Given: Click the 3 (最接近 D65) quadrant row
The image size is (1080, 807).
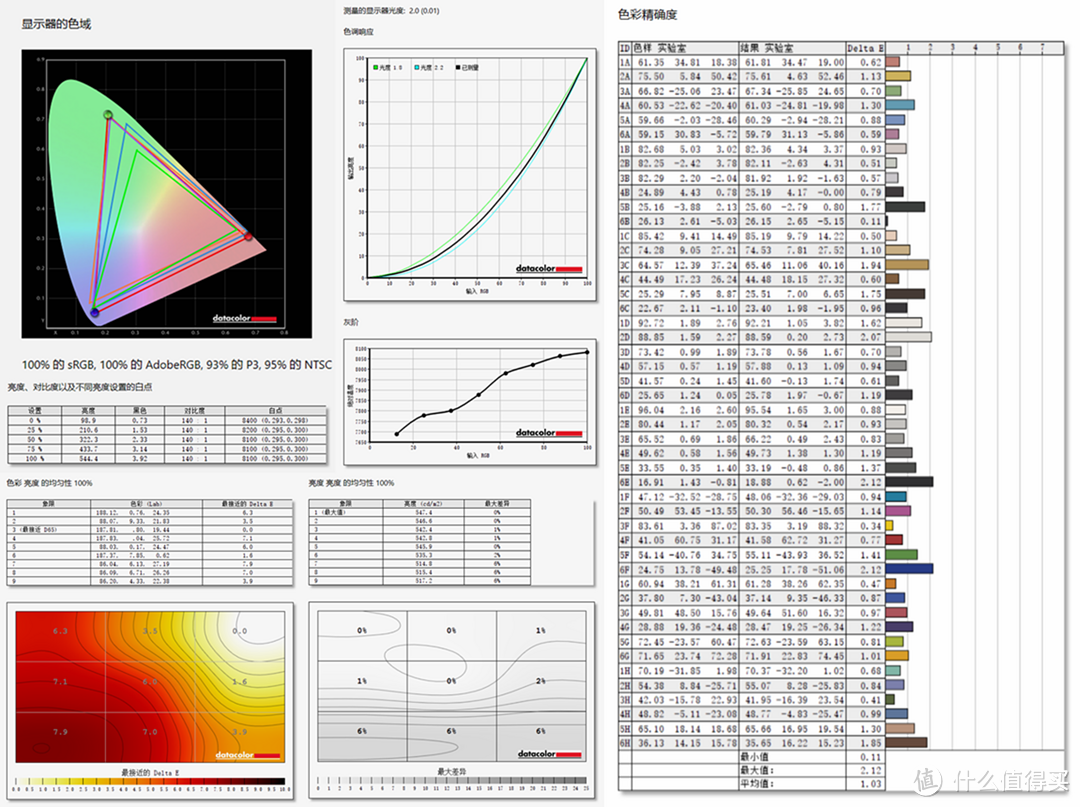Looking at the screenshot, I should pyautogui.click(x=149, y=530).
